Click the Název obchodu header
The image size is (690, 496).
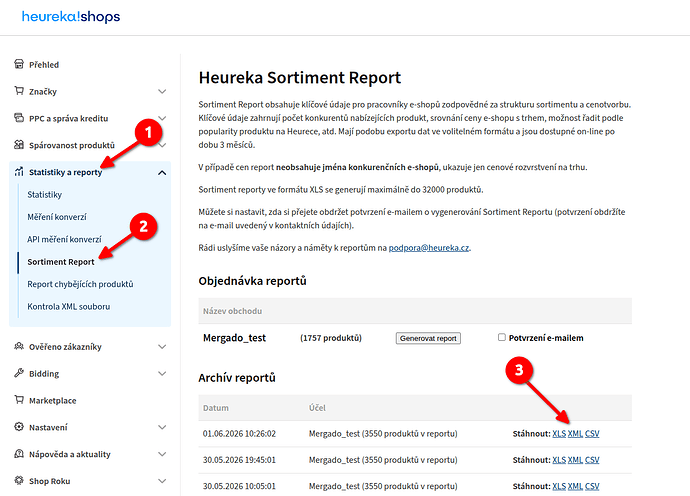tap(232, 311)
